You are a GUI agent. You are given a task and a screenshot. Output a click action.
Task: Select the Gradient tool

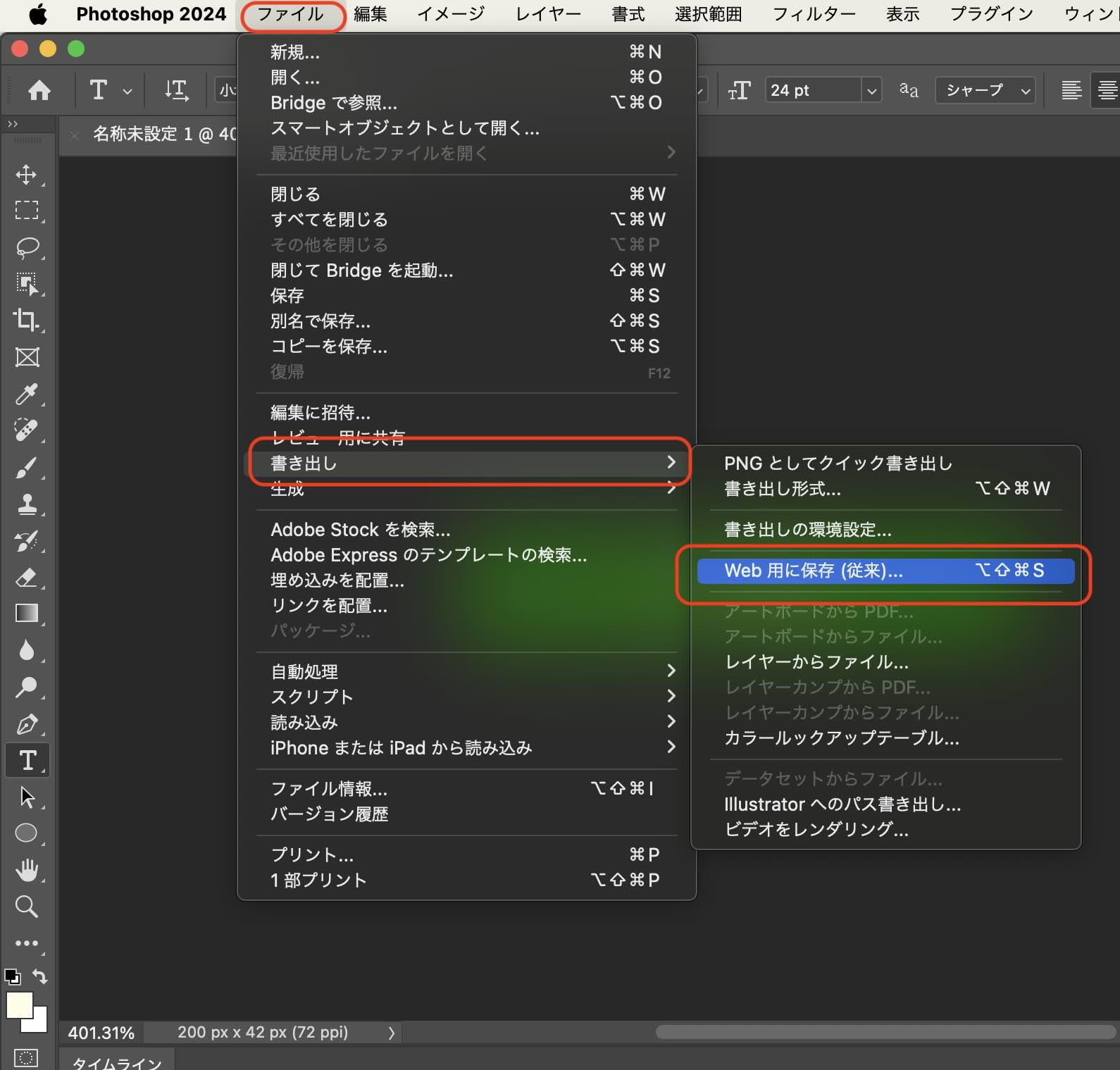click(27, 614)
